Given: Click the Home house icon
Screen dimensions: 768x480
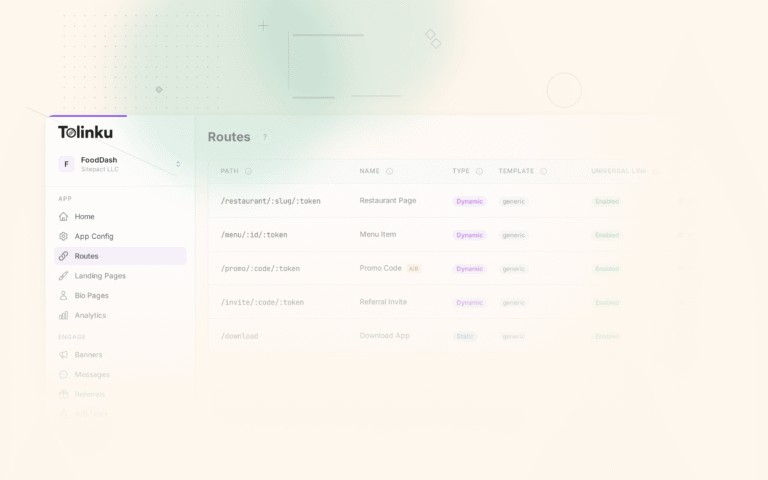Looking at the screenshot, I should tap(63, 216).
